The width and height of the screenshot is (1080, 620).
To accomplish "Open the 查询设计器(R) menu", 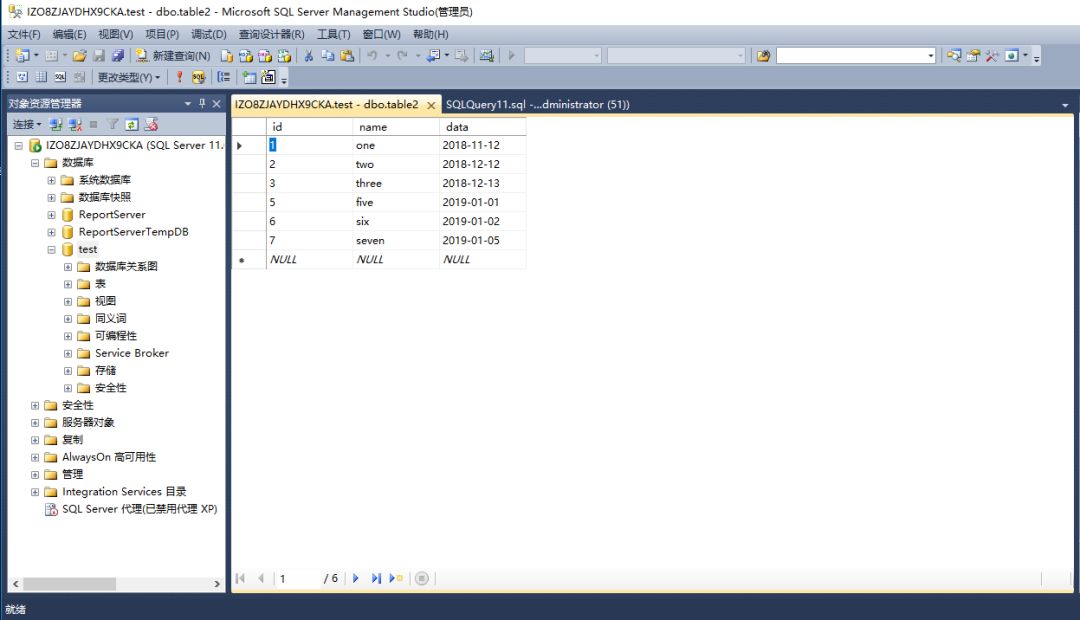I will pos(271,34).
